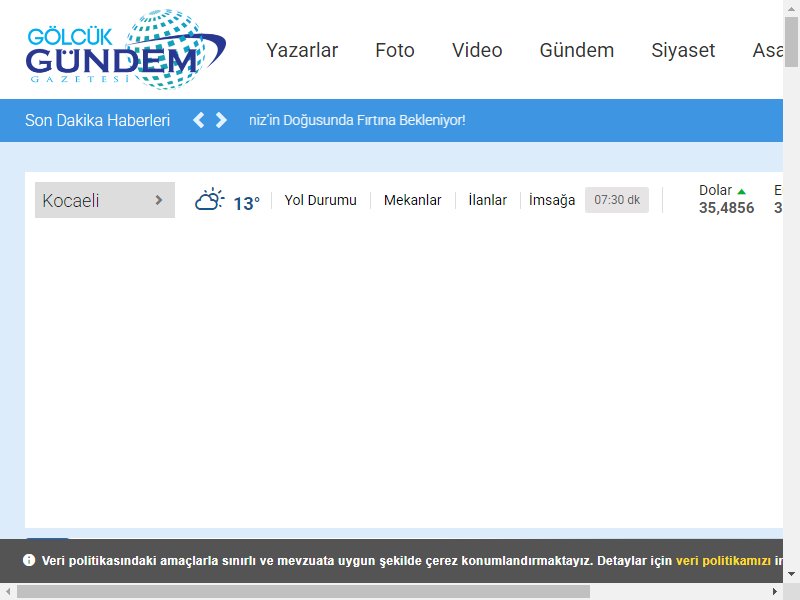Click the green Dolar up-arrow indicator
Viewport: 800px width, 600px height.
[x=742, y=191]
